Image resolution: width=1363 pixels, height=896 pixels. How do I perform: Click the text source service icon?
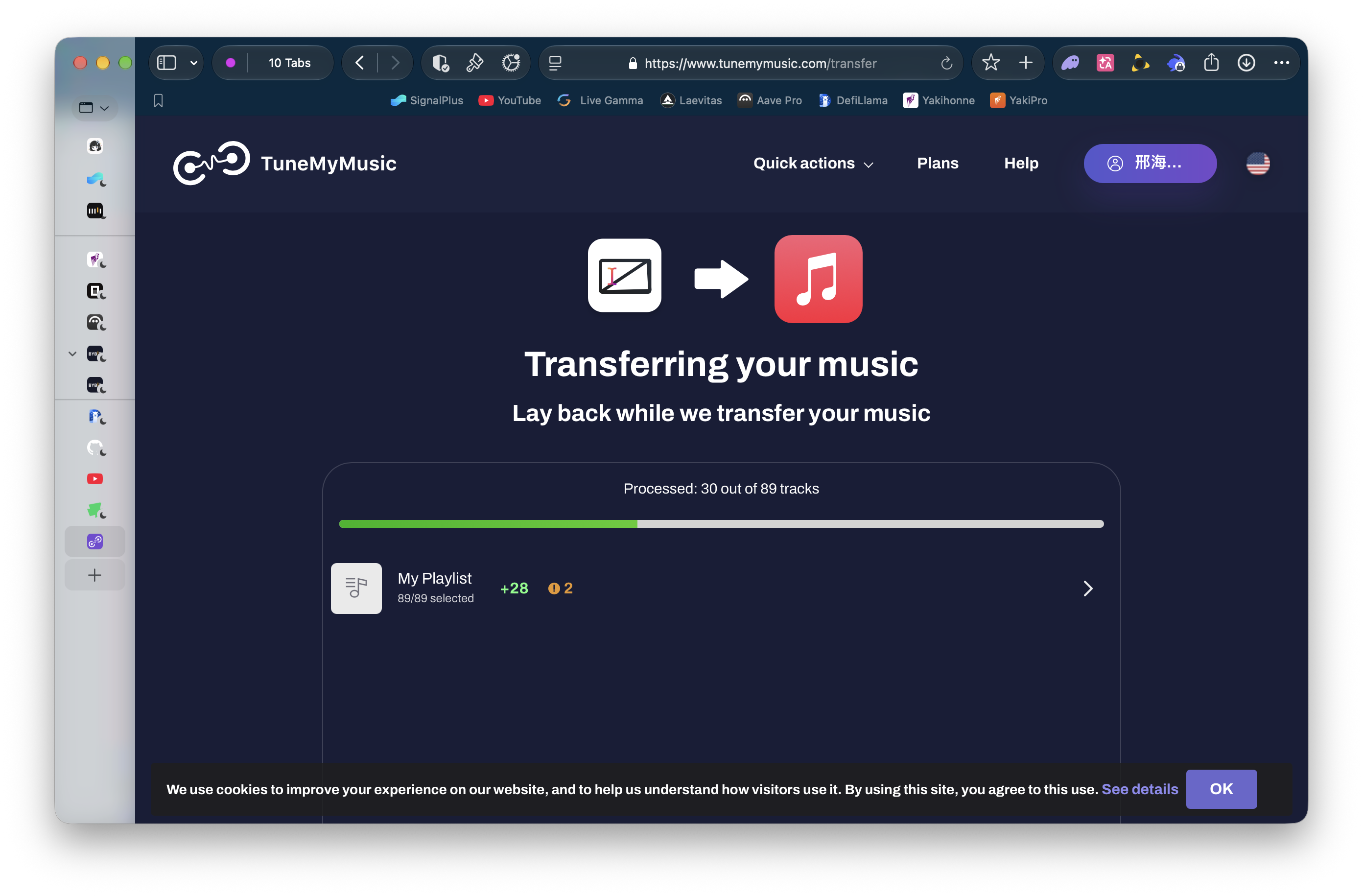click(624, 276)
